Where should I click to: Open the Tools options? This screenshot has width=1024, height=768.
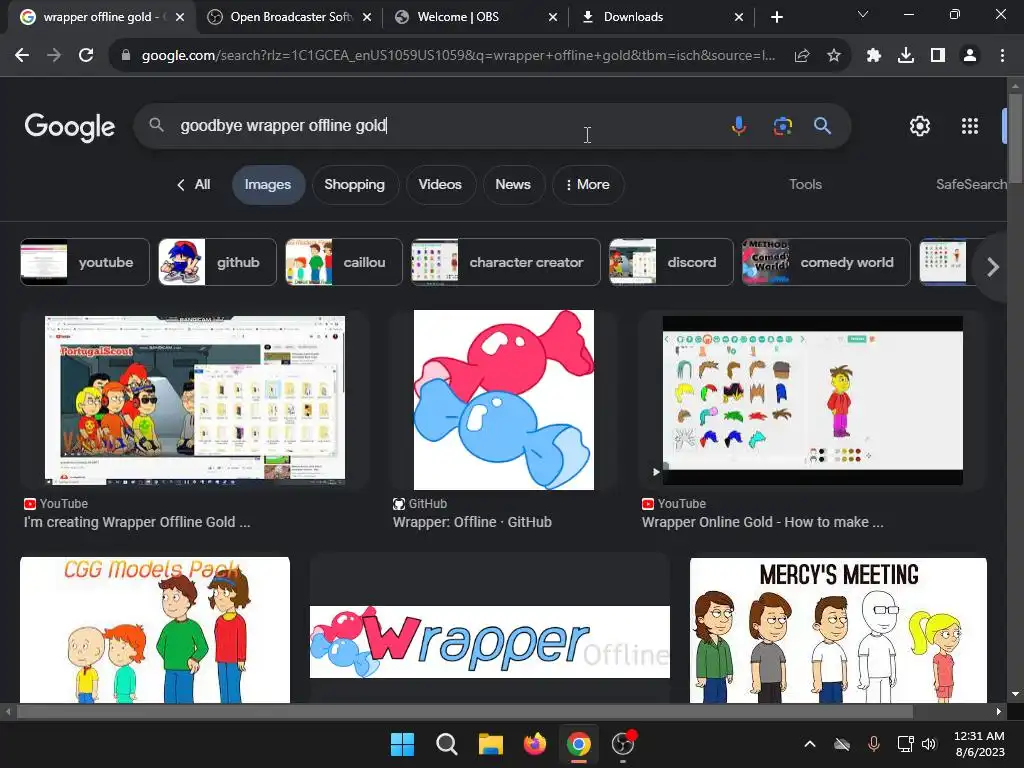(x=805, y=185)
